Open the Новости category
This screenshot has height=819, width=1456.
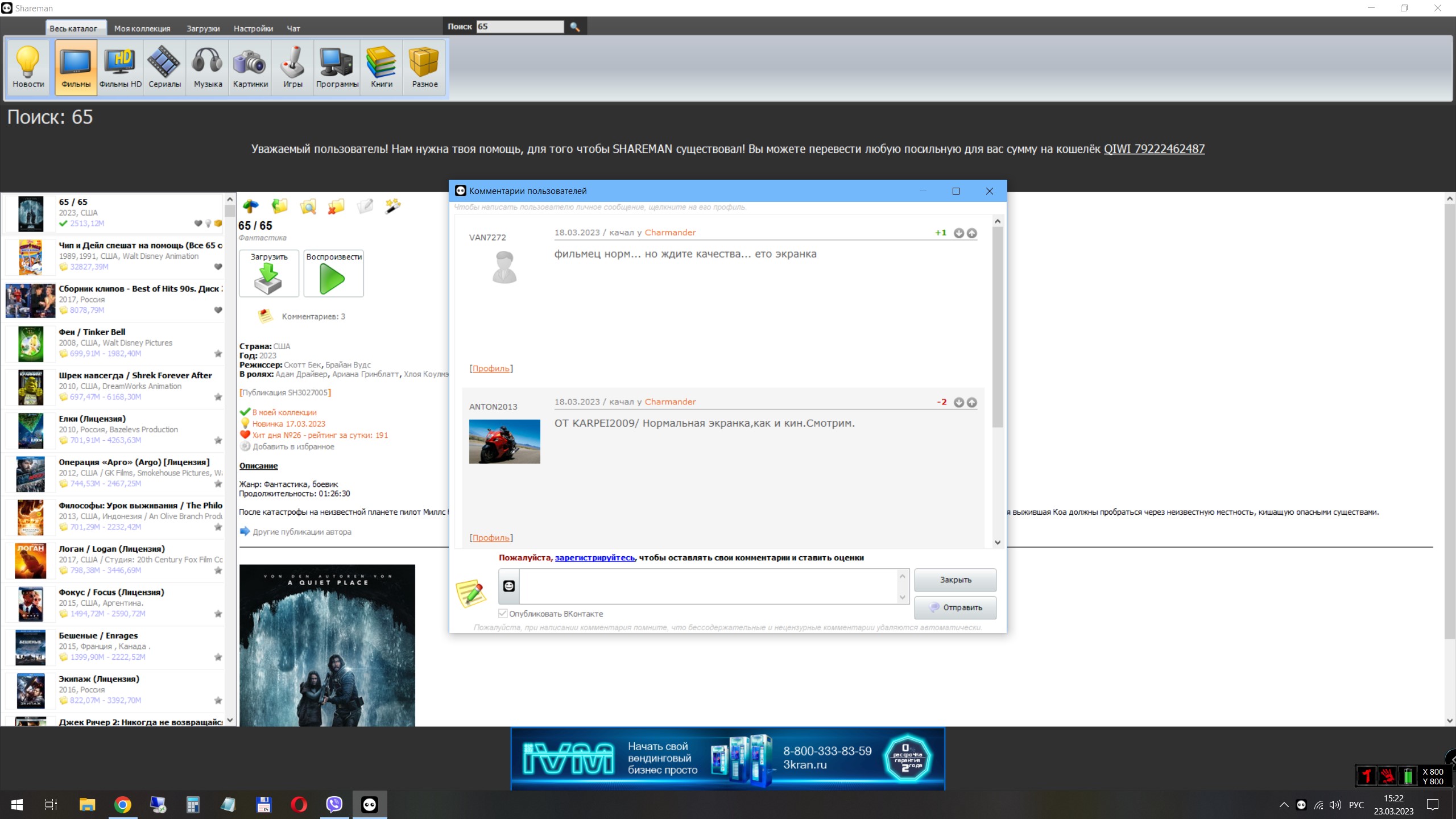[x=28, y=67]
